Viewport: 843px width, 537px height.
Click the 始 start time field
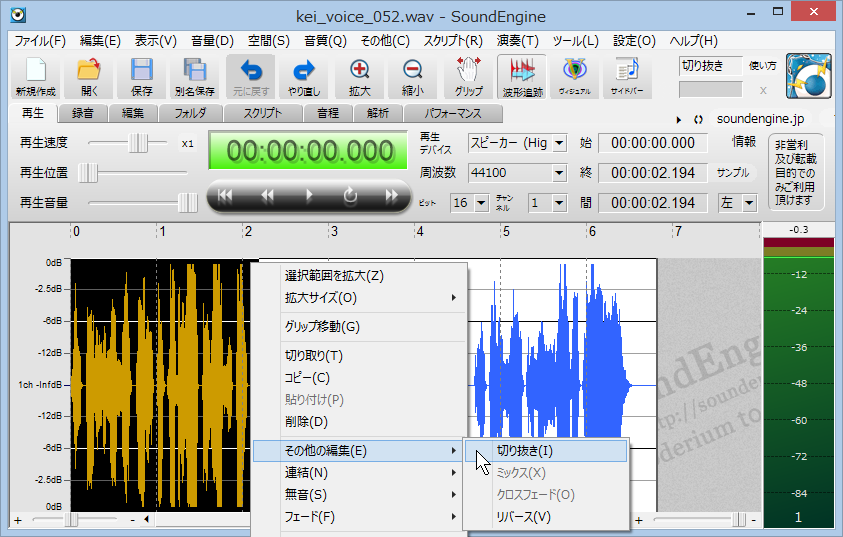(x=652, y=143)
